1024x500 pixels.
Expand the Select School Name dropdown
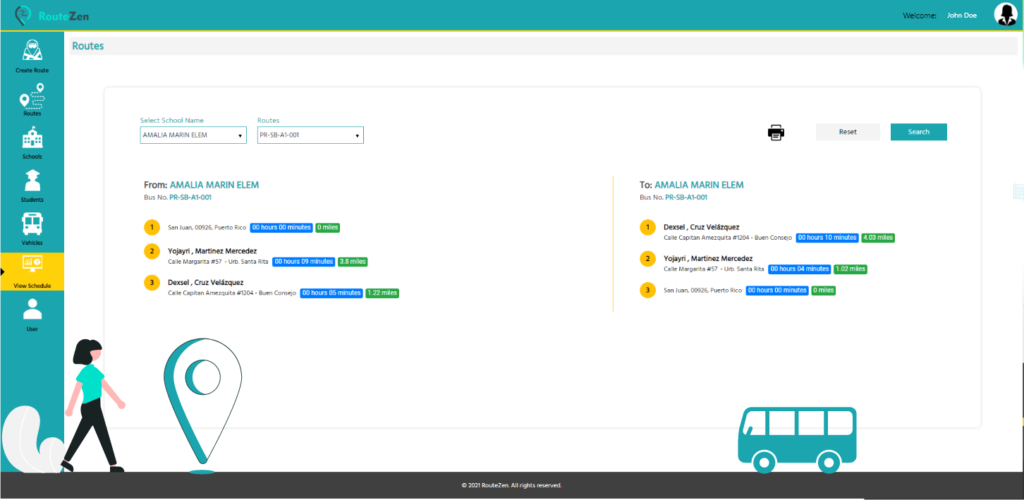[x=193, y=135]
